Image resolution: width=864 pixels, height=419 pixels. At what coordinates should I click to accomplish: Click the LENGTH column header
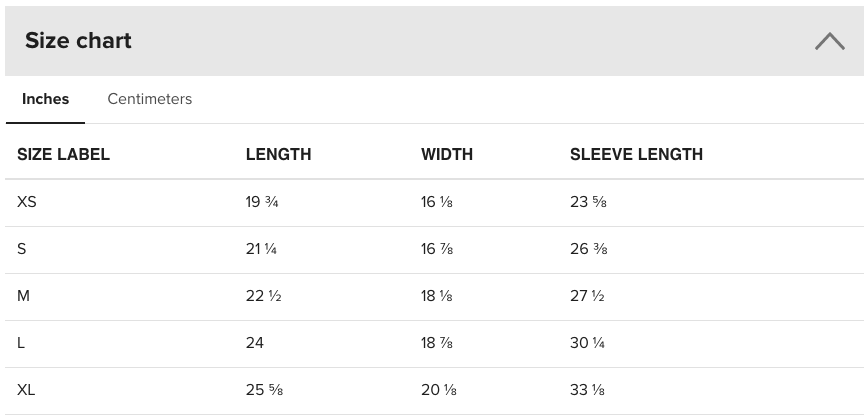[x=278, y=155]
